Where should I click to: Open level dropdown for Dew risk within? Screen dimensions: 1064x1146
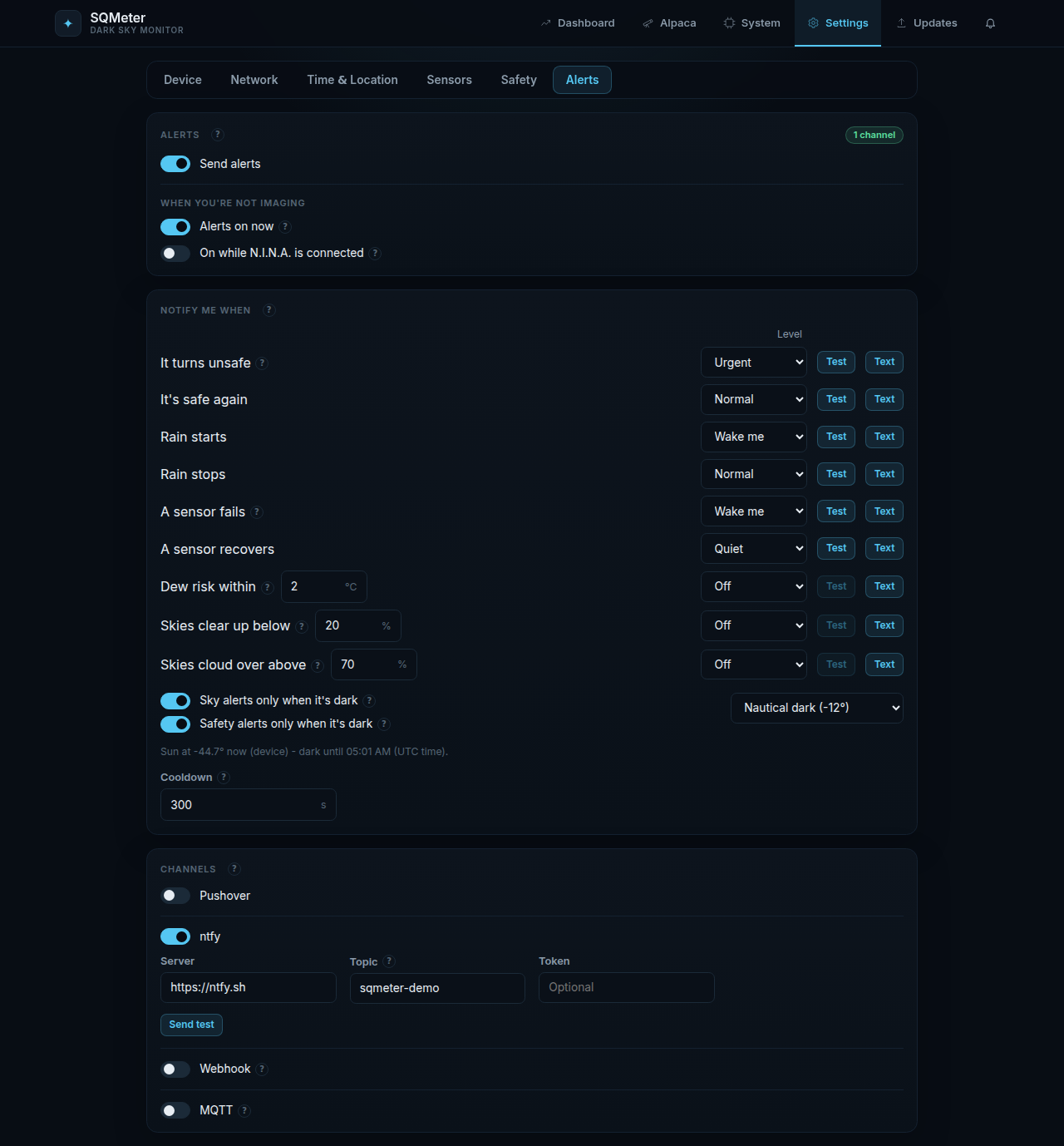pos(754,586)
